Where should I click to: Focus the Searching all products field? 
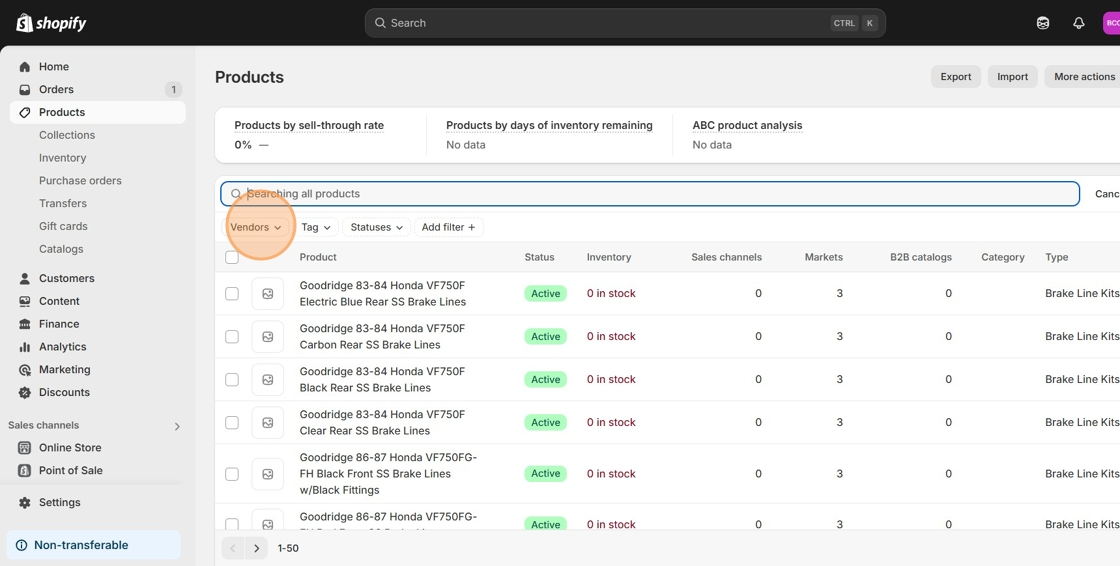[x=650, y=194]
